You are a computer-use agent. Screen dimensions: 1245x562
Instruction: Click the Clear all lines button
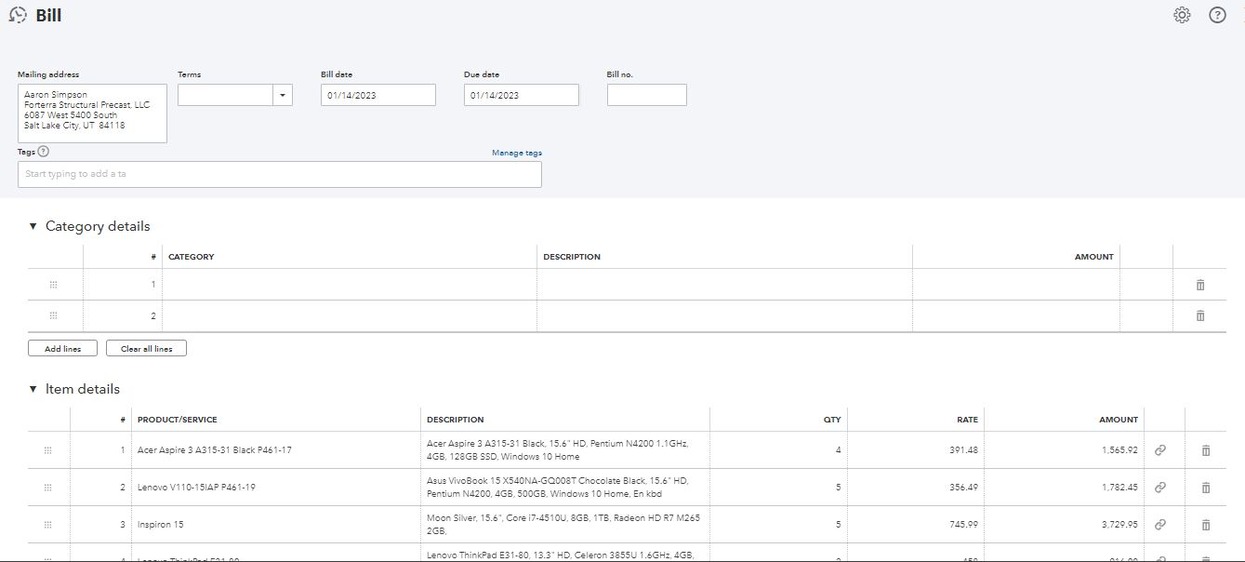pos(146,348)
